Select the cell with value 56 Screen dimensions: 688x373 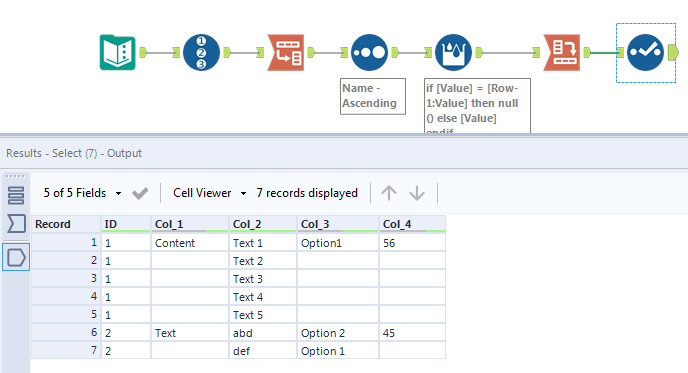point(412,243)
